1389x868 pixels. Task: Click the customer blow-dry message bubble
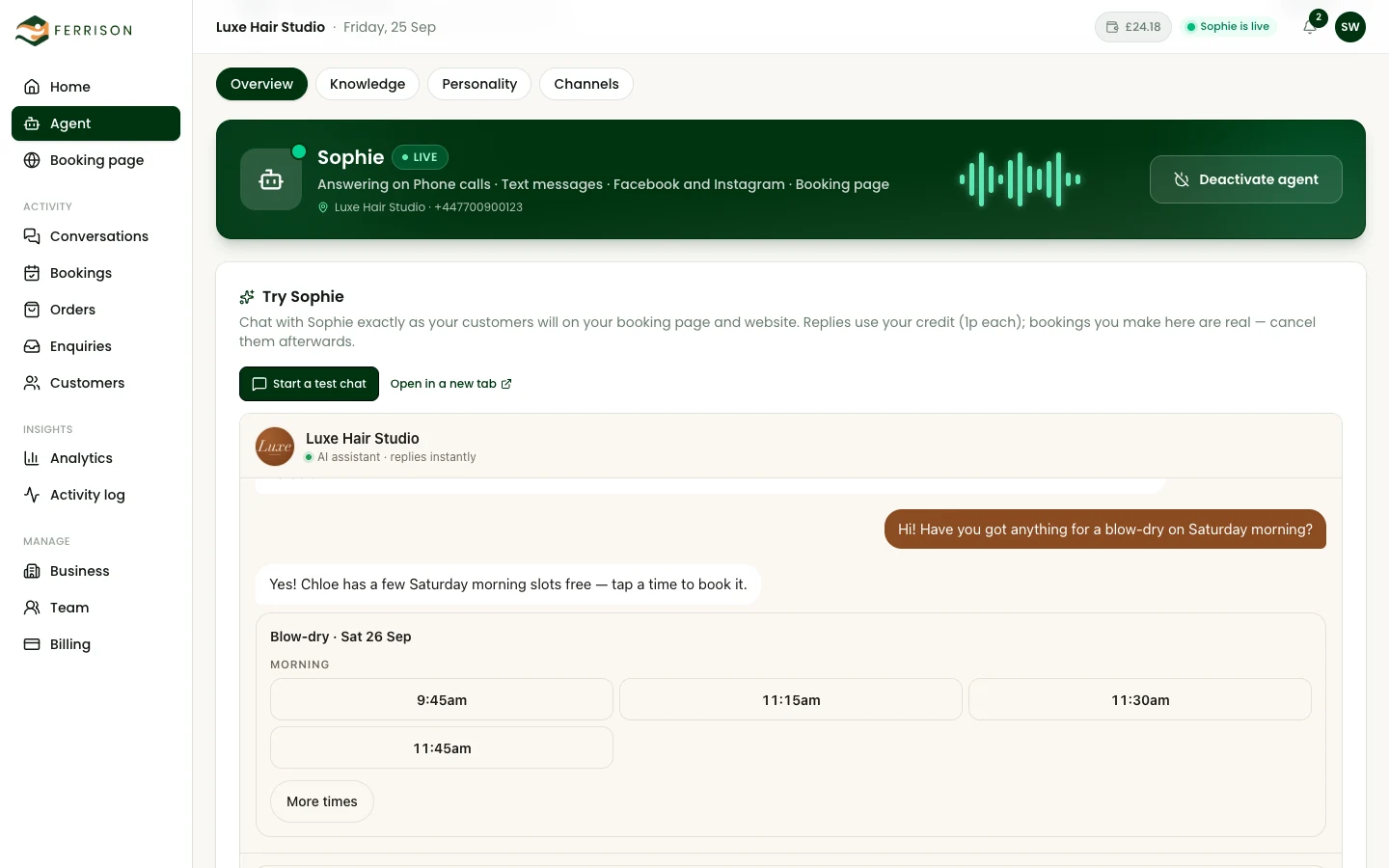pos(1105,529)
